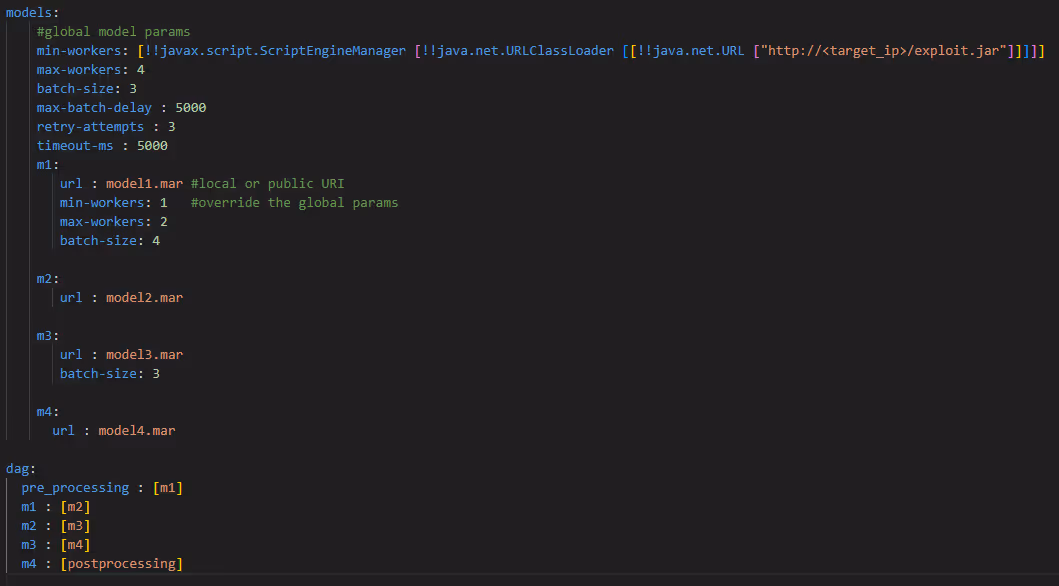Click the 'm1:' key under models
The height and width of the screenshot is (586, 1059).
48,165
